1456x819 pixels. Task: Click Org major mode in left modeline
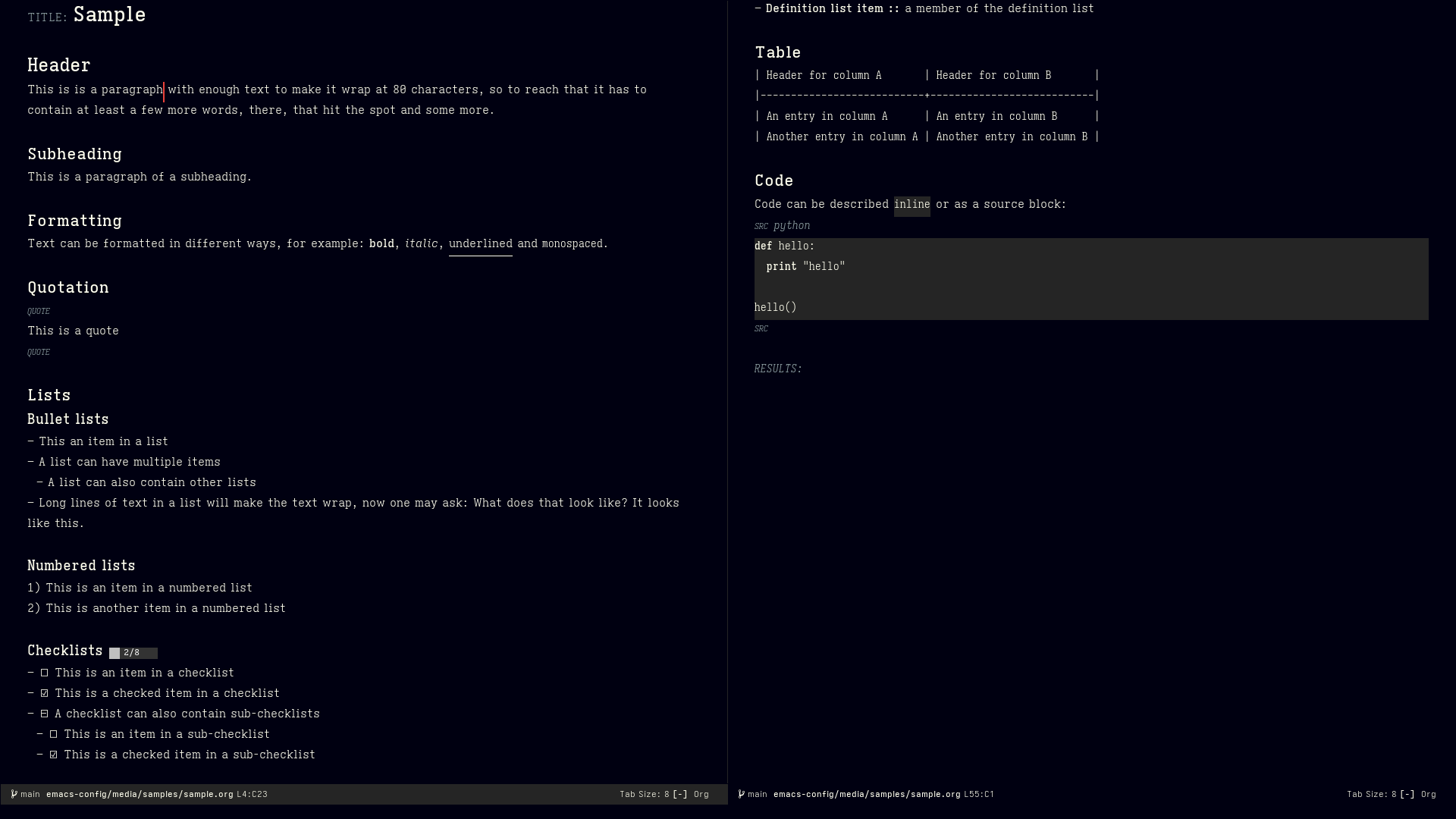click(701, 794)
